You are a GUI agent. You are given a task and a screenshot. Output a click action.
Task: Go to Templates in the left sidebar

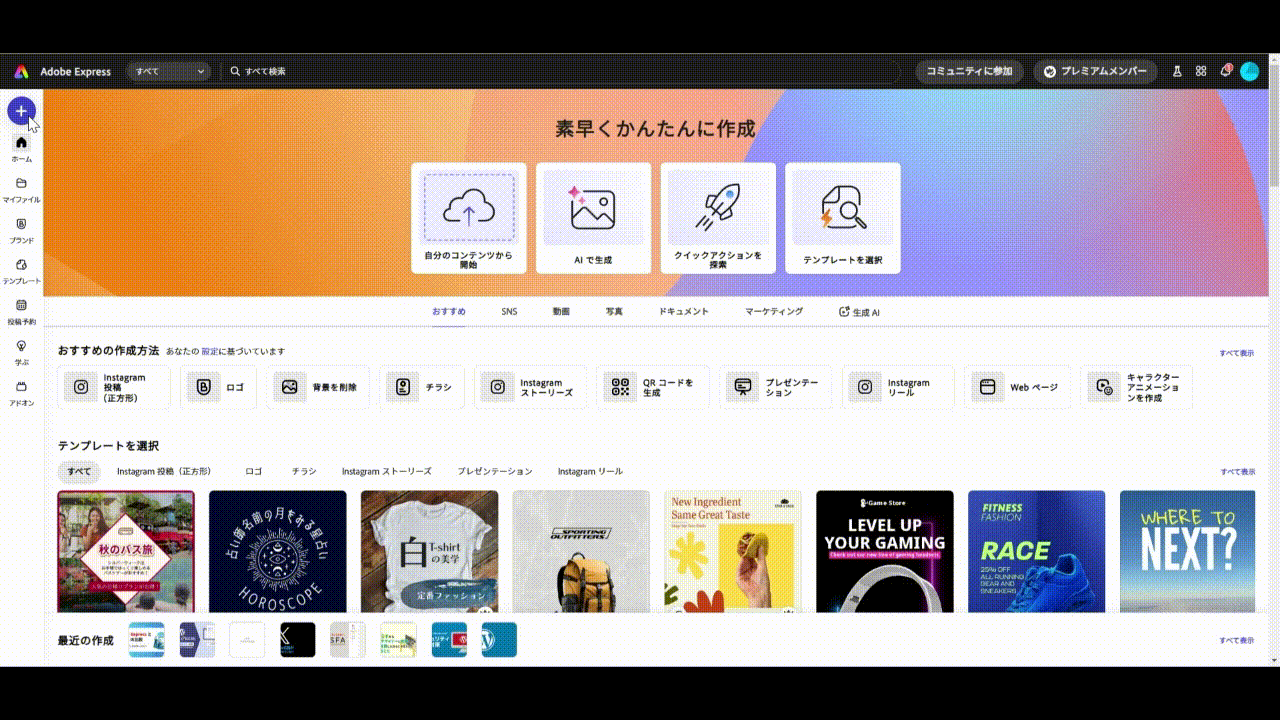point(21,271)
